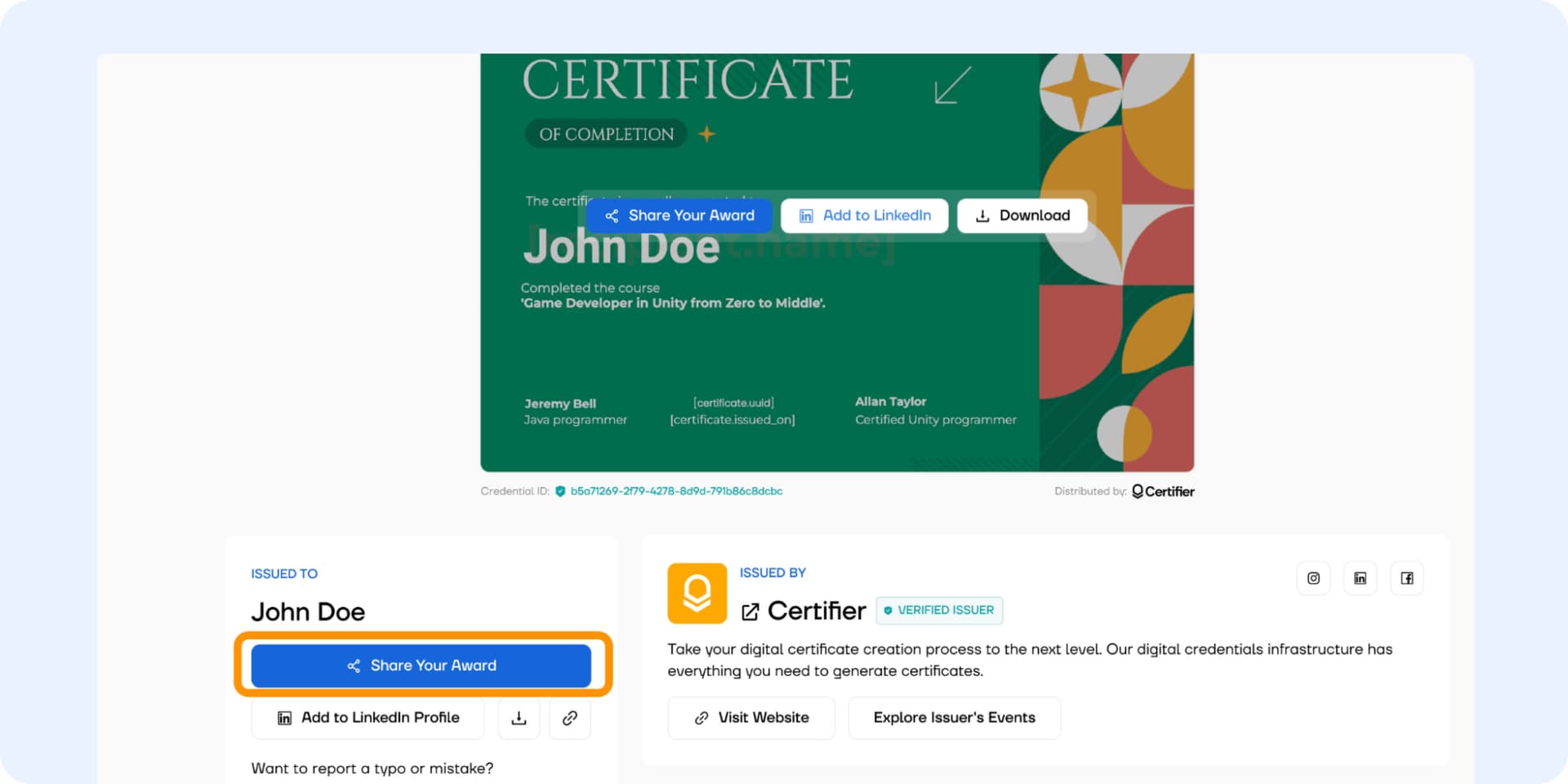Click the typo or mistake report text
This screenshot has height=784, width=1568.
coord(372,768)
